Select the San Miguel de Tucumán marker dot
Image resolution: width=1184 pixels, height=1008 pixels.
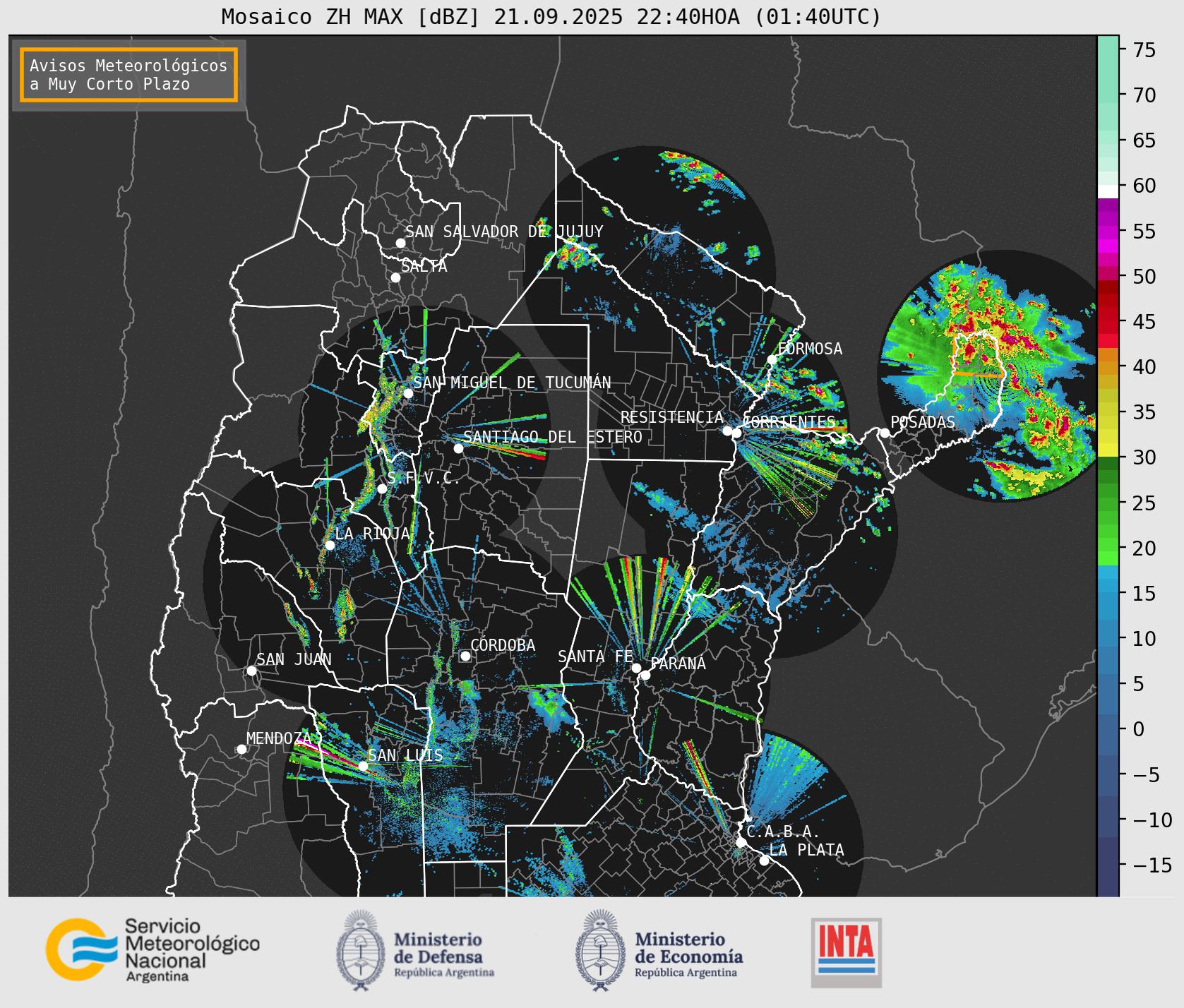pyautogui.click(x=407, y=393)
